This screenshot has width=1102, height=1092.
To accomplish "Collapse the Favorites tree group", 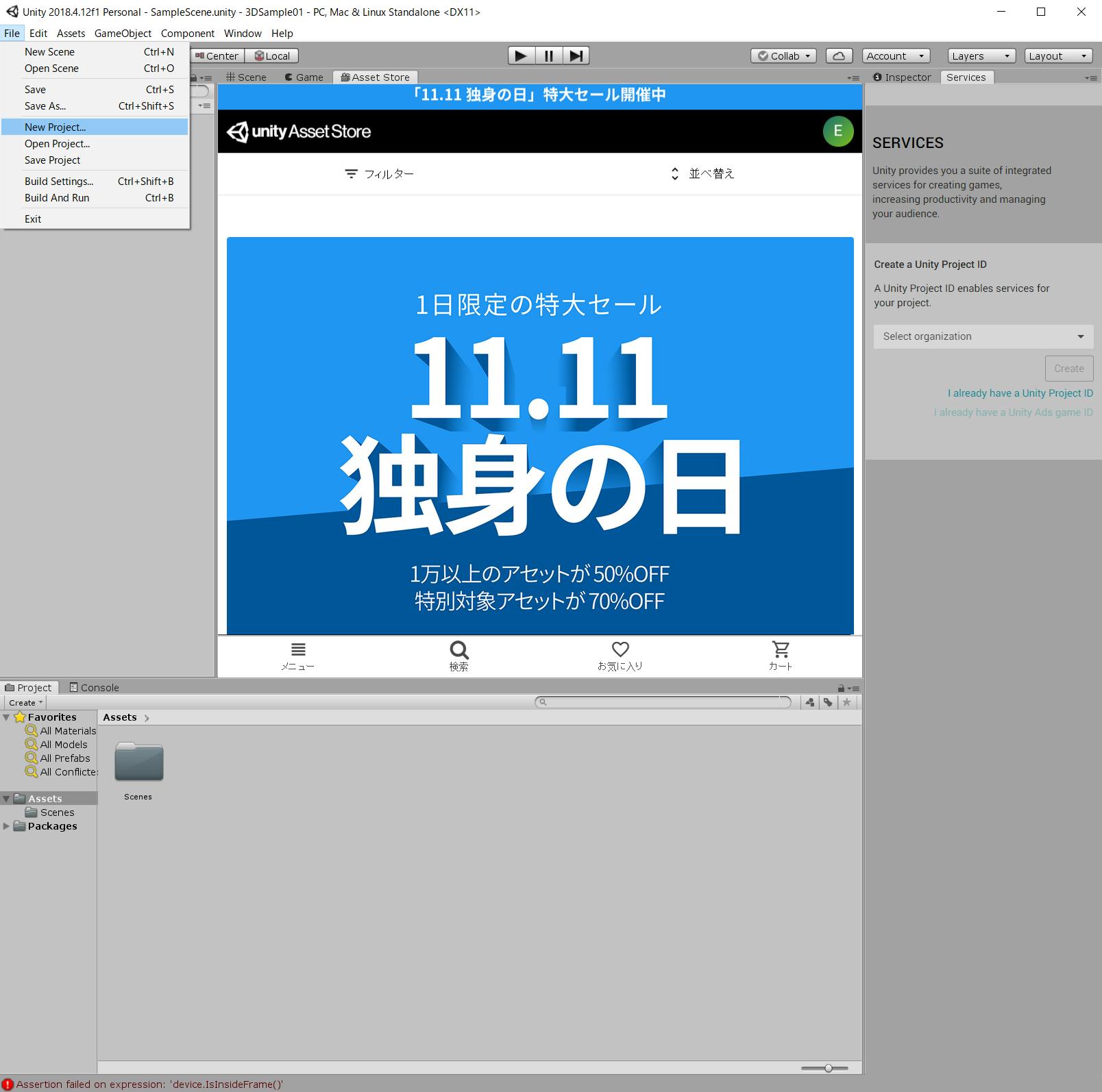I will 6,717.
